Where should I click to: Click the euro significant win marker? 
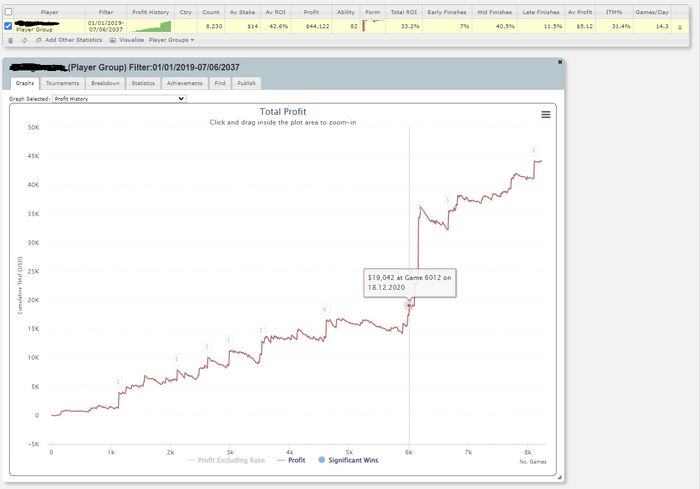pos(325,309)
